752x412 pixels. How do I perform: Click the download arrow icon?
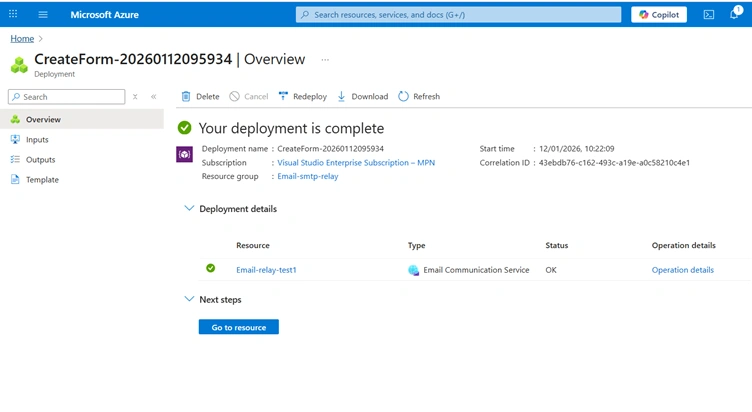coord(341,96)
